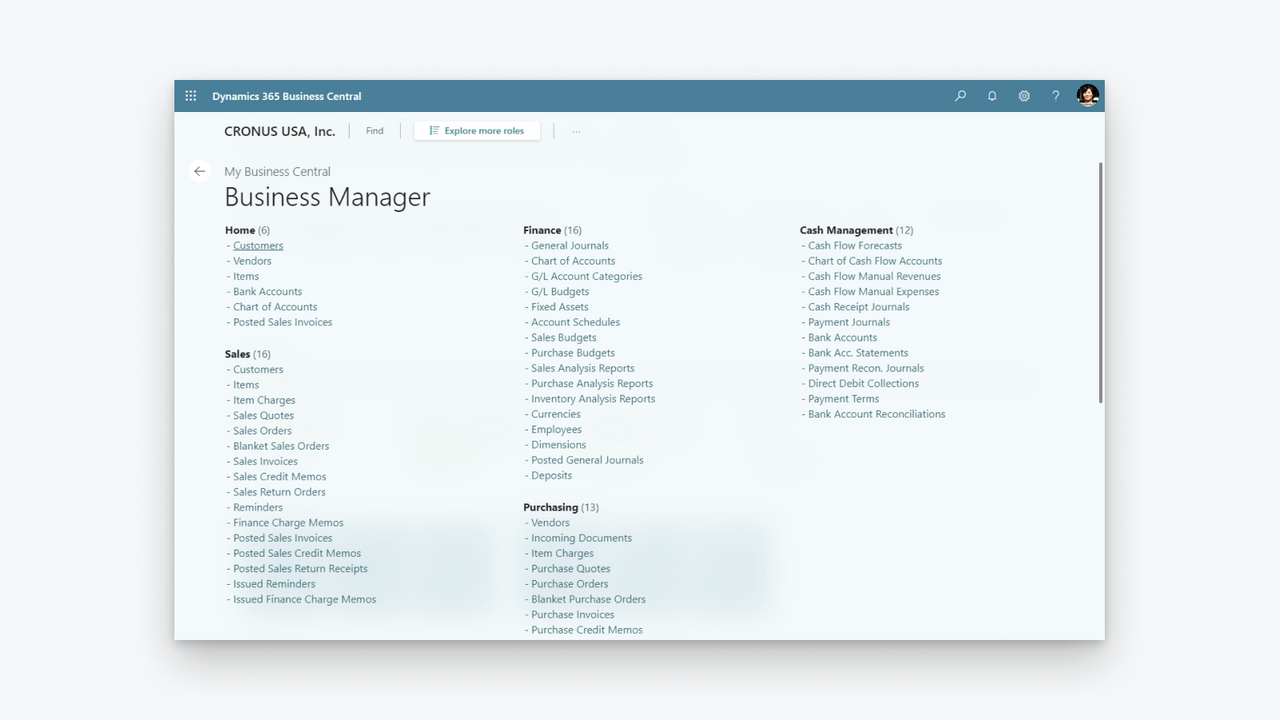Open the app launcher waffle icon

click(191, 96)
